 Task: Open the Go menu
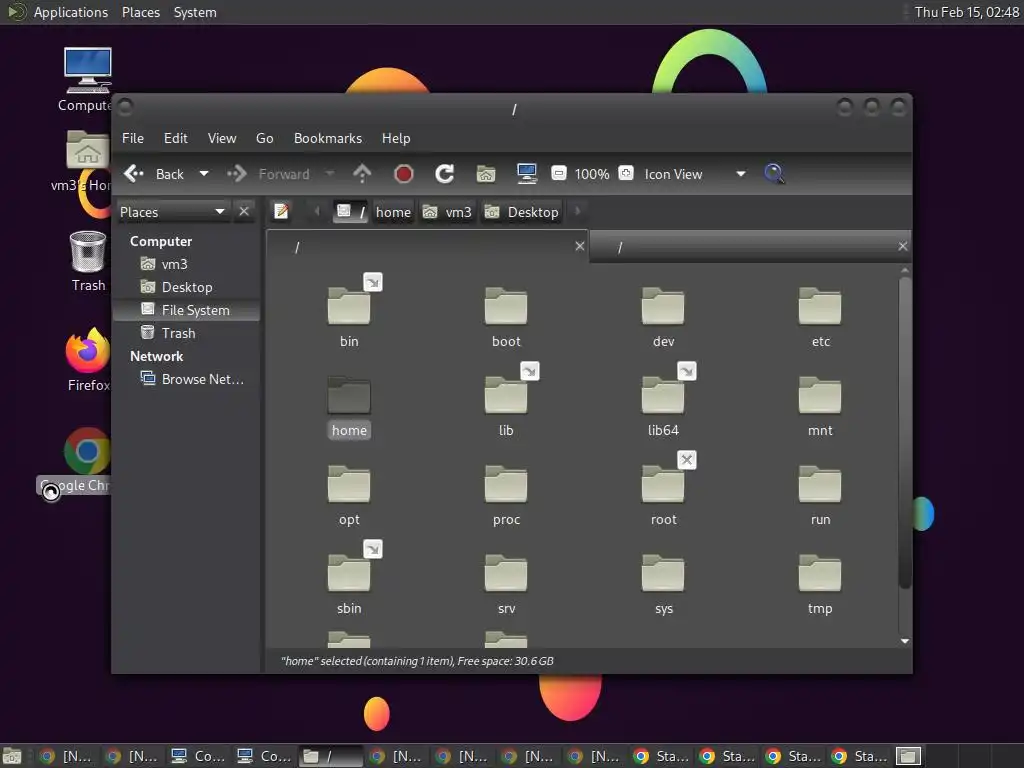click(264, 138)
